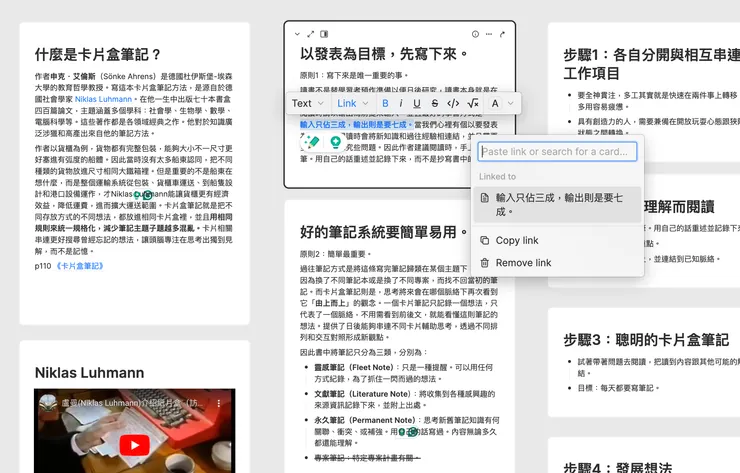Play the Niklas Luhmann YouTube video

click(135, 445)
